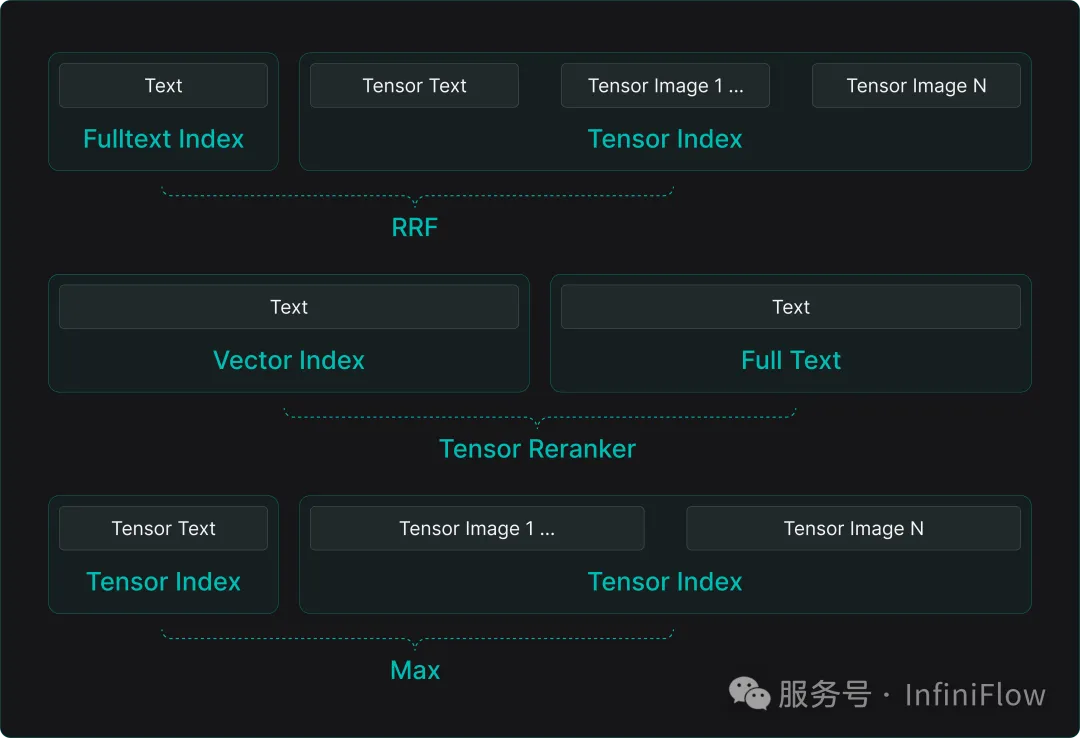Click the Text box above Fulltext Index
The image size is (1080, 738).
(163, 85)
